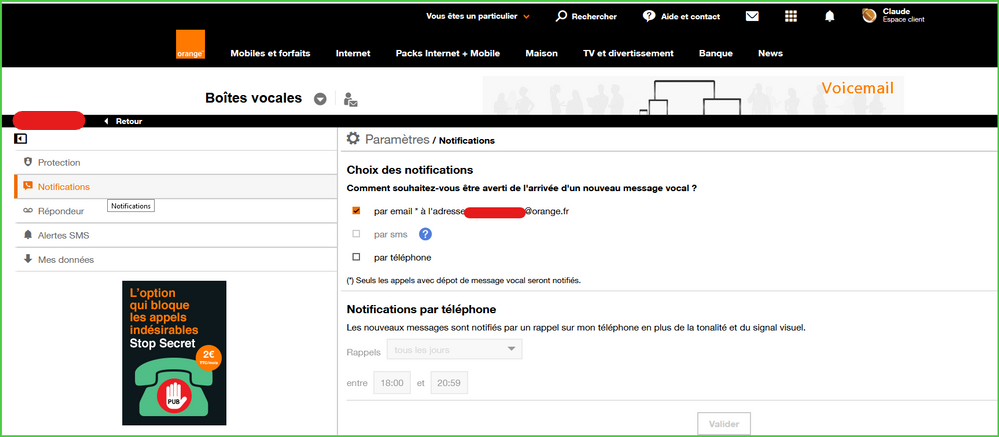Viewport: 999px width, 437px height.
Task: Click the Rechercher link
Action: [594, 17]
